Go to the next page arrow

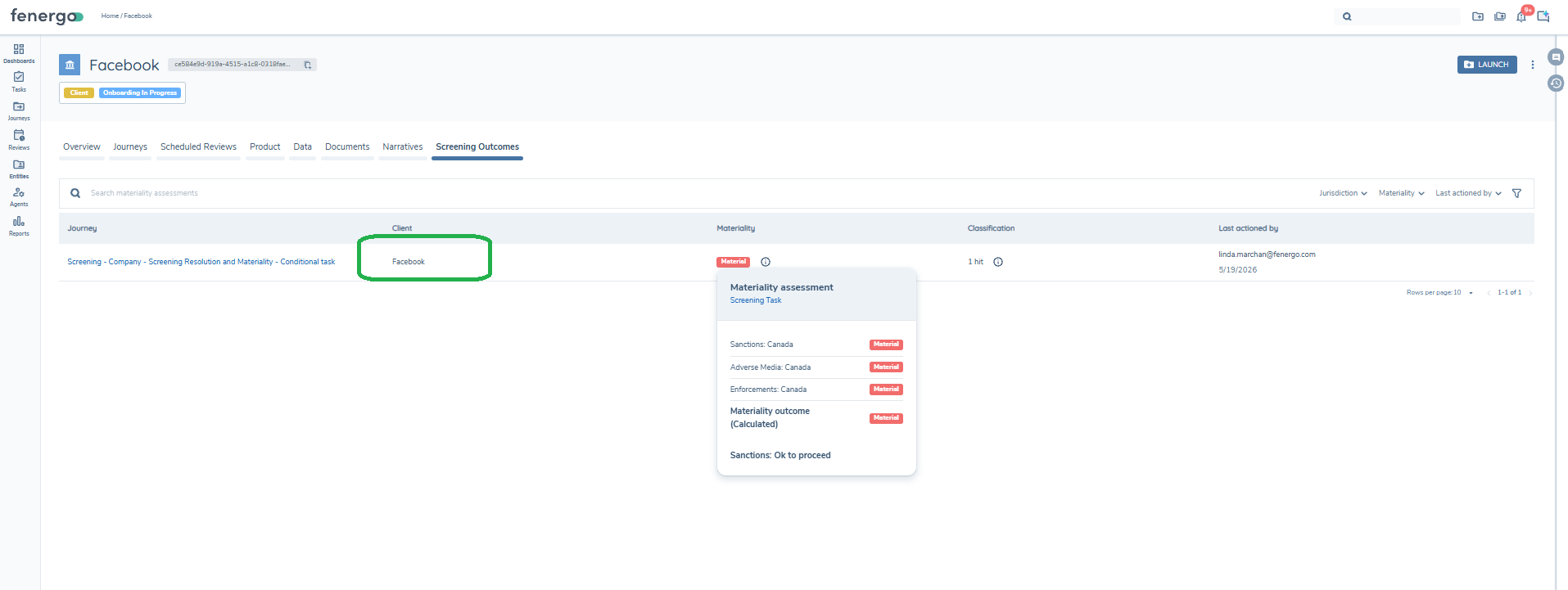point(1530,293)
